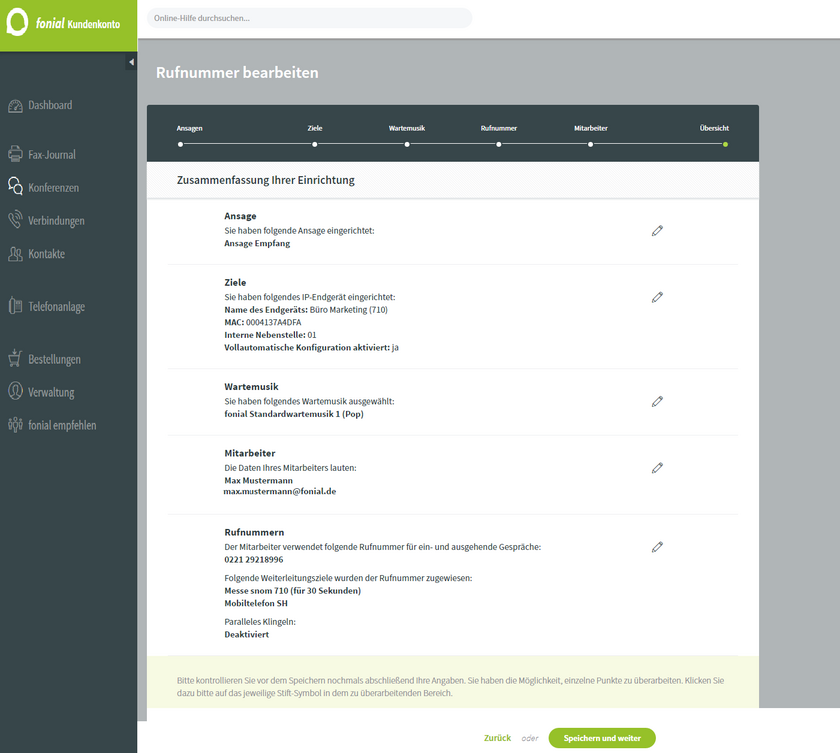Click the Kontakte people icon
This screenshot has height=753, width=840.
click(15, 253)
